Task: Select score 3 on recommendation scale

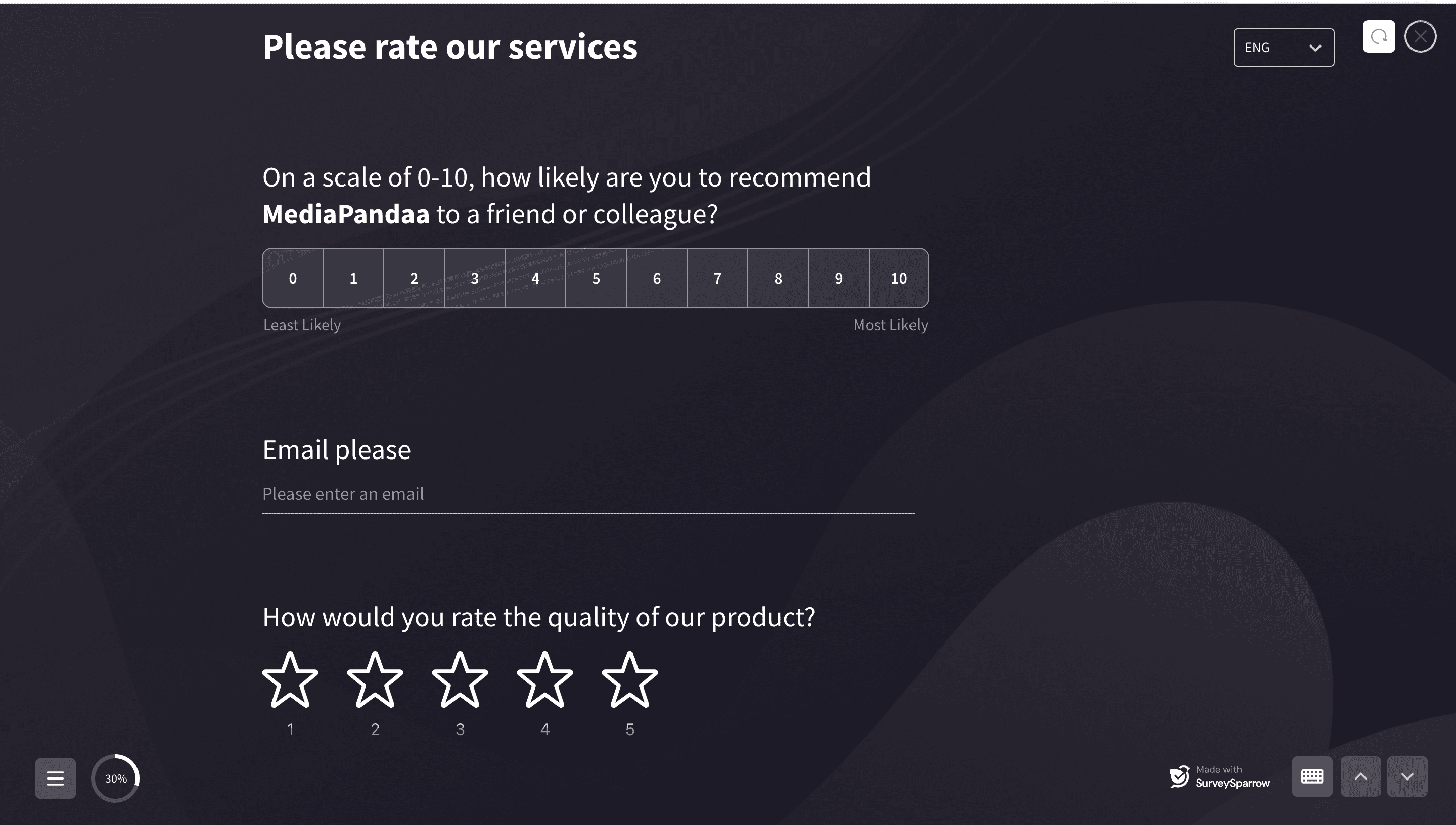Action: (x=475, y=278)
